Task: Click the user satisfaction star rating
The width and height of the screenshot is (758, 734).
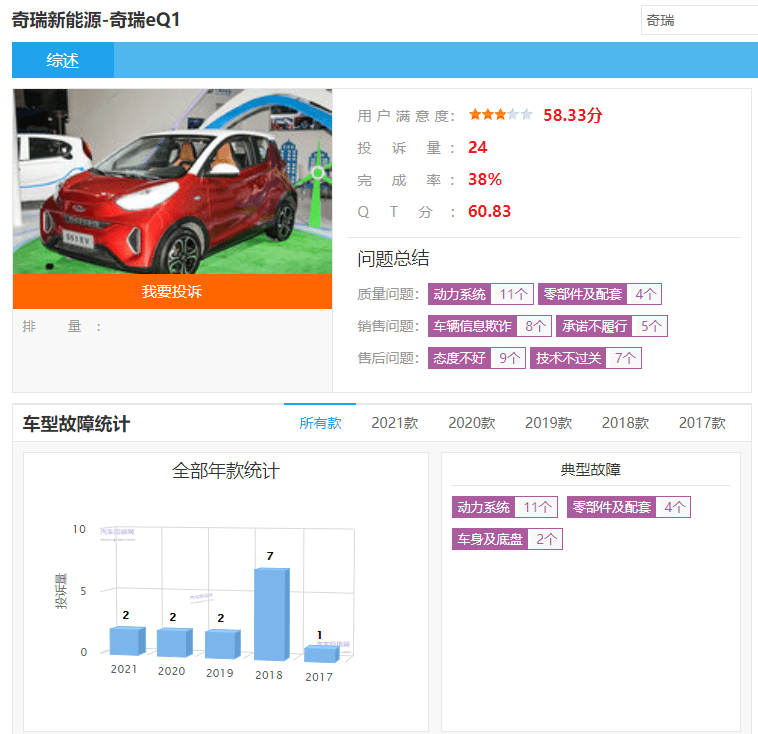Action: (500, 115)
